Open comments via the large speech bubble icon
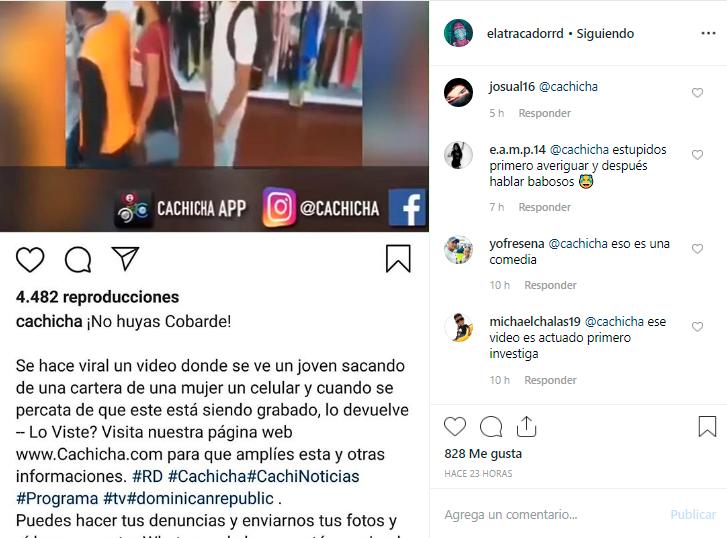 tap(78, 259)
